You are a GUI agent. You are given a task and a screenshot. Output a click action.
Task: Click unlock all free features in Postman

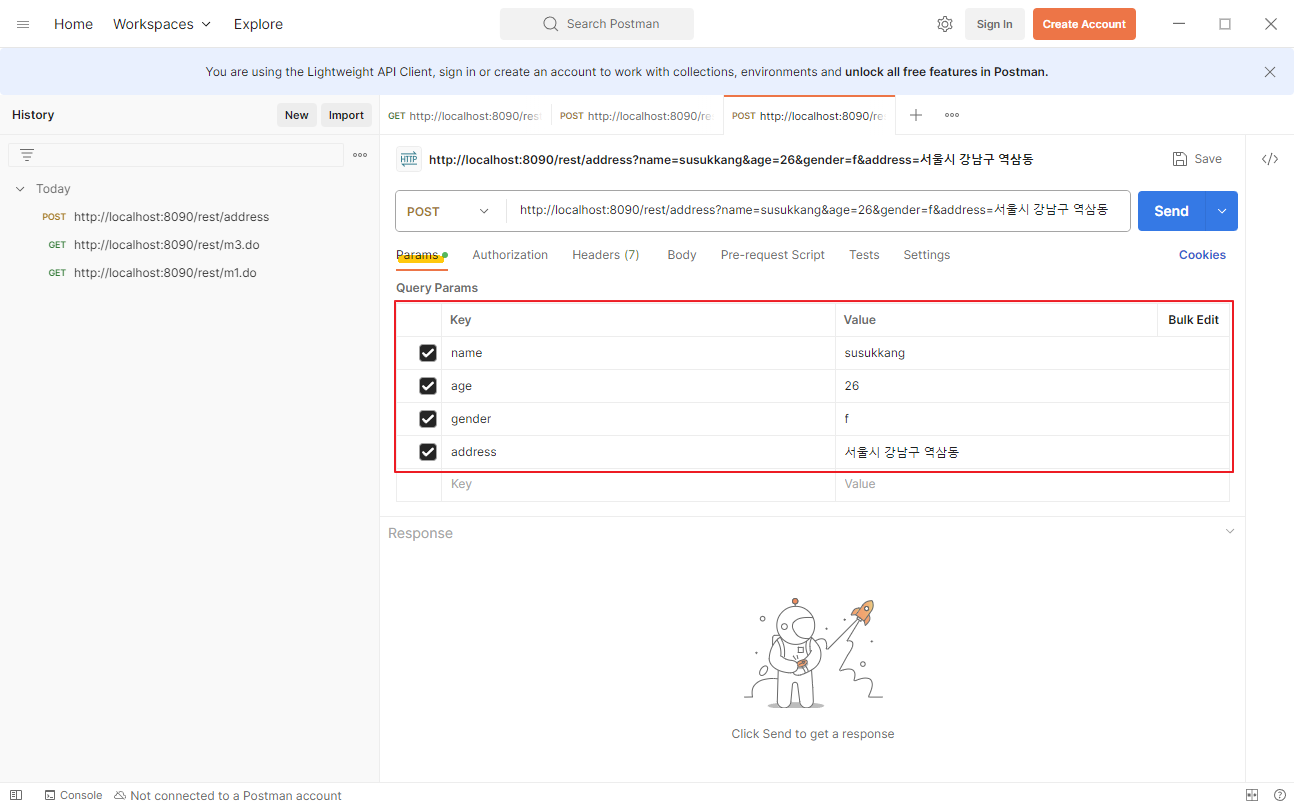point(946,72)
